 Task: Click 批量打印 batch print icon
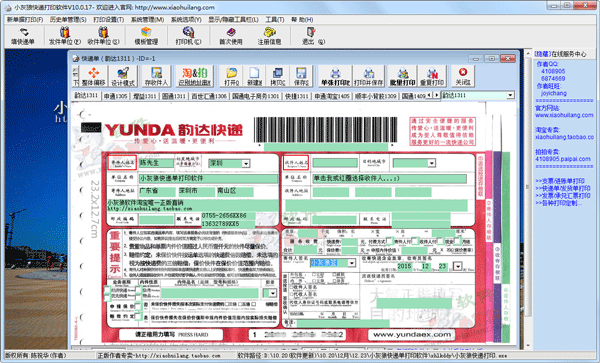tap(403, 76)
